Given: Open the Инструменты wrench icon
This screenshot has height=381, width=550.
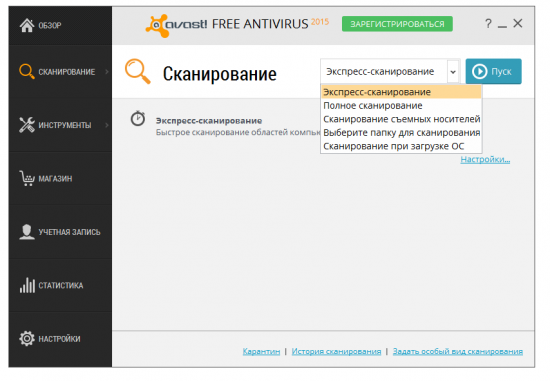Looking at the screenshot, I should (x=27, y=125).
